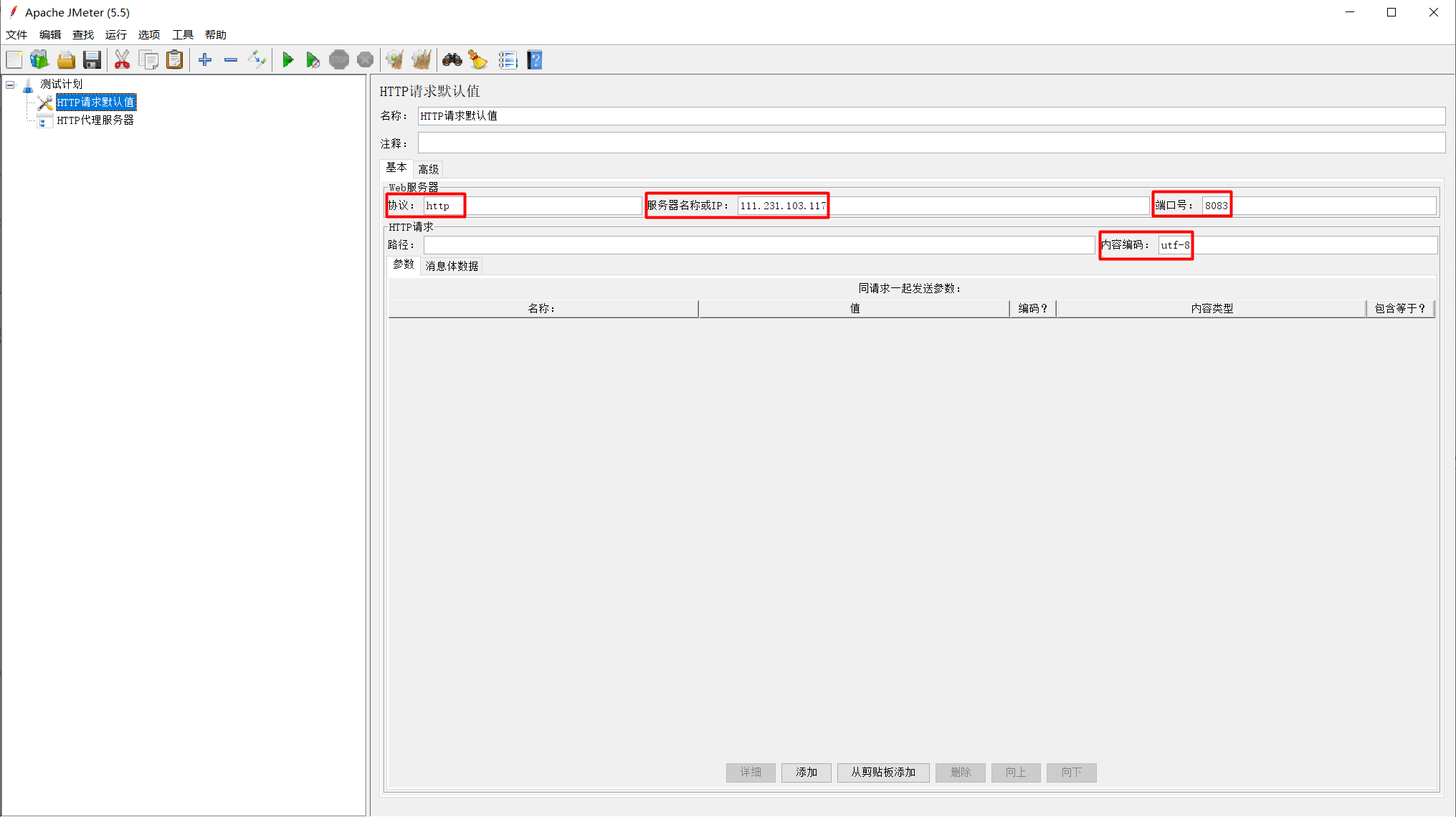
Task: Open help with the question mark book icon
Action: pyautogui.click(x=535, y=60)
